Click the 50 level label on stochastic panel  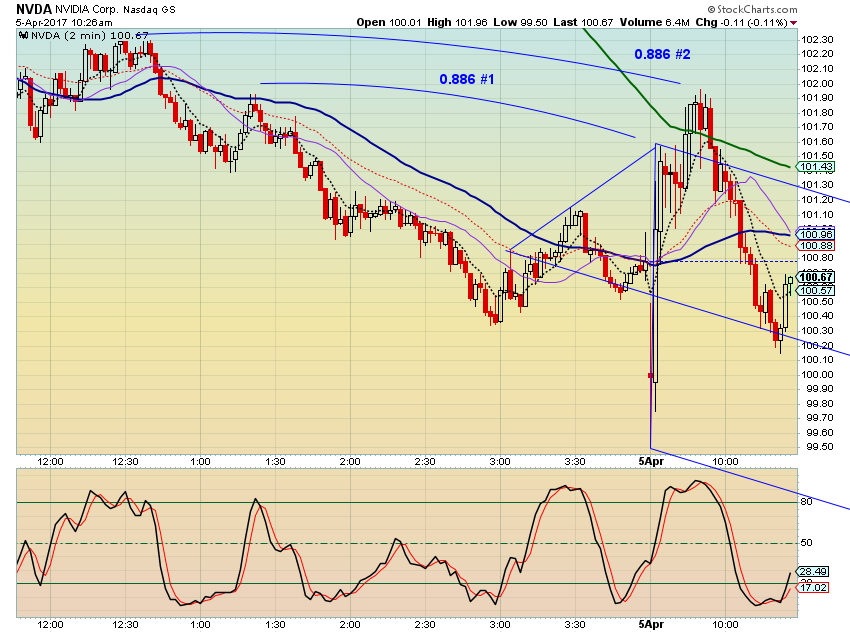coord(807,542)
